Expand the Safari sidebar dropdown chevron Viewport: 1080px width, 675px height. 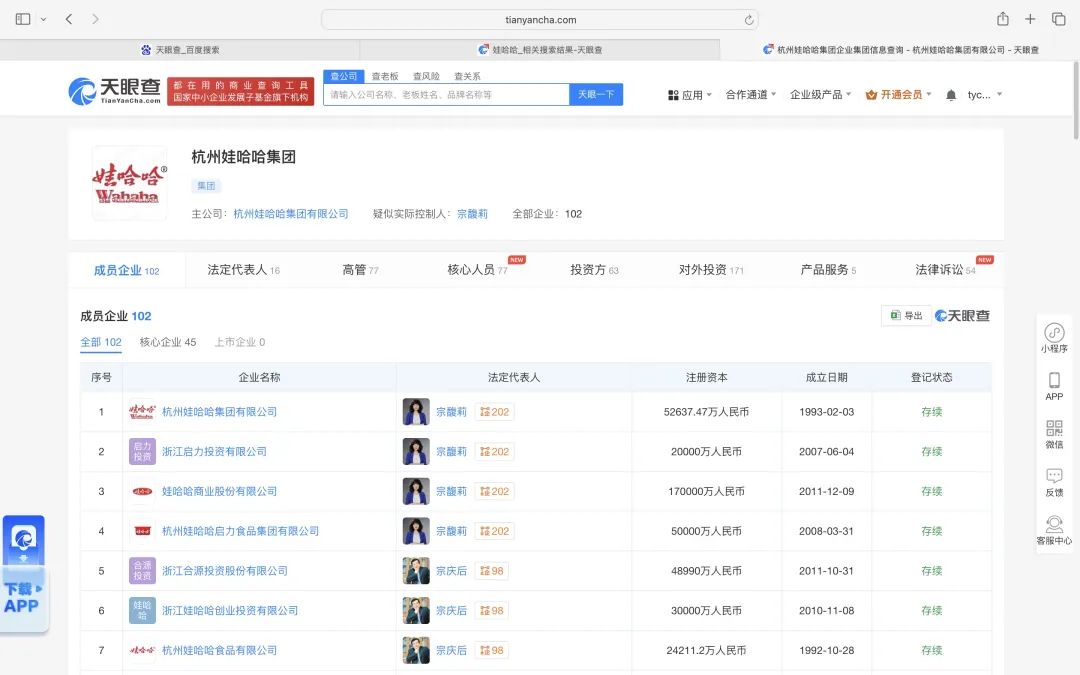[43, 19]
